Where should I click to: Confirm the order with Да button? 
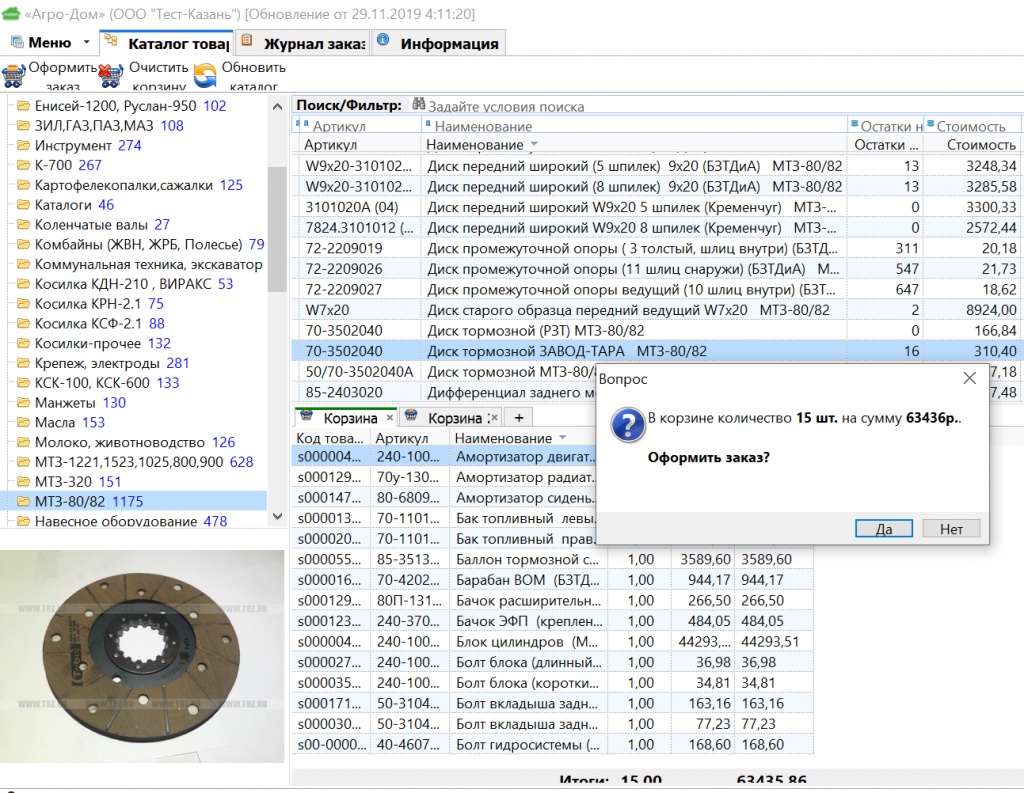point(884,528)
